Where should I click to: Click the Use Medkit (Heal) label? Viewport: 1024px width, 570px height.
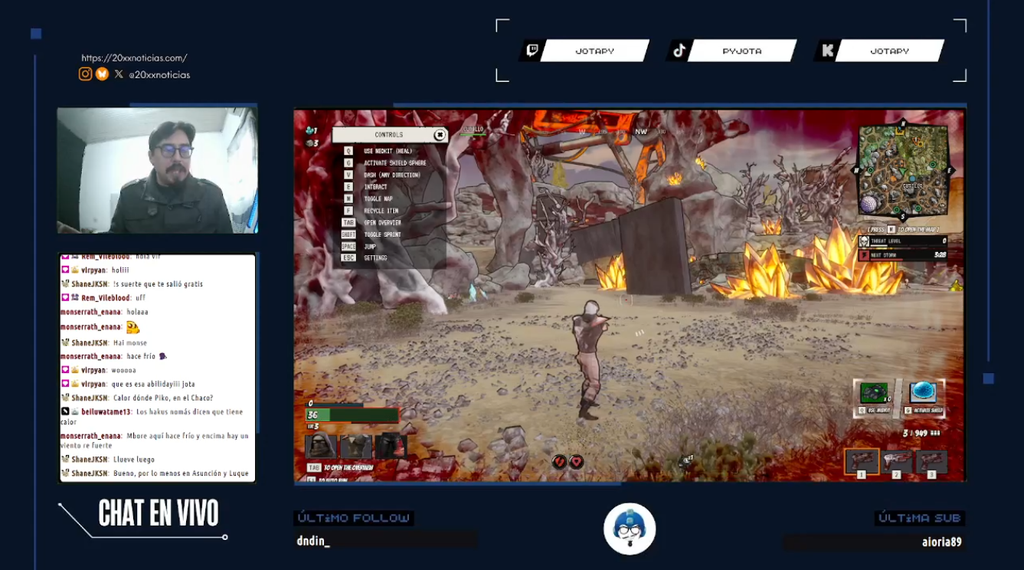pyautogui.click(x=388, y=151)
